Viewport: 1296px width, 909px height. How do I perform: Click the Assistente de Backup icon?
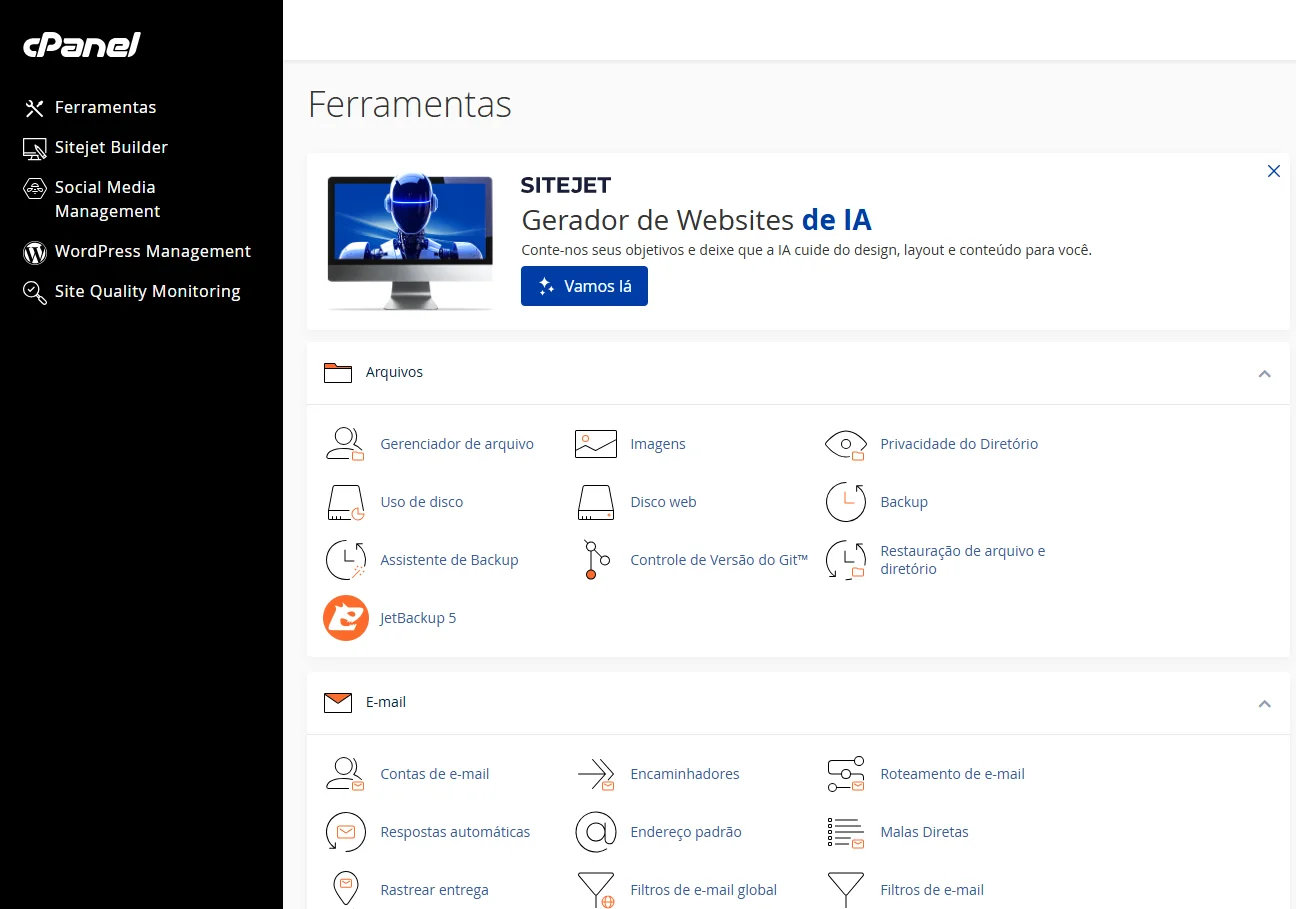pyautogui.click(x=346, y=560)
